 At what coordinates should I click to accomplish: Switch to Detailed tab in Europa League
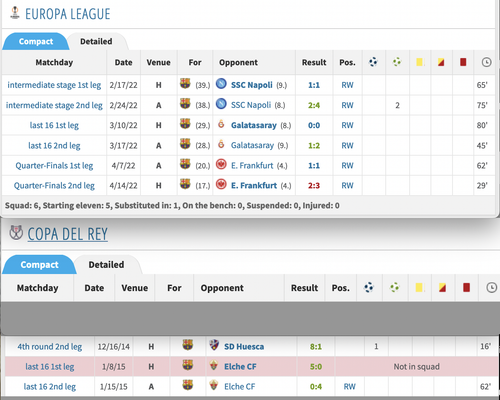click(x=96, y=41)
